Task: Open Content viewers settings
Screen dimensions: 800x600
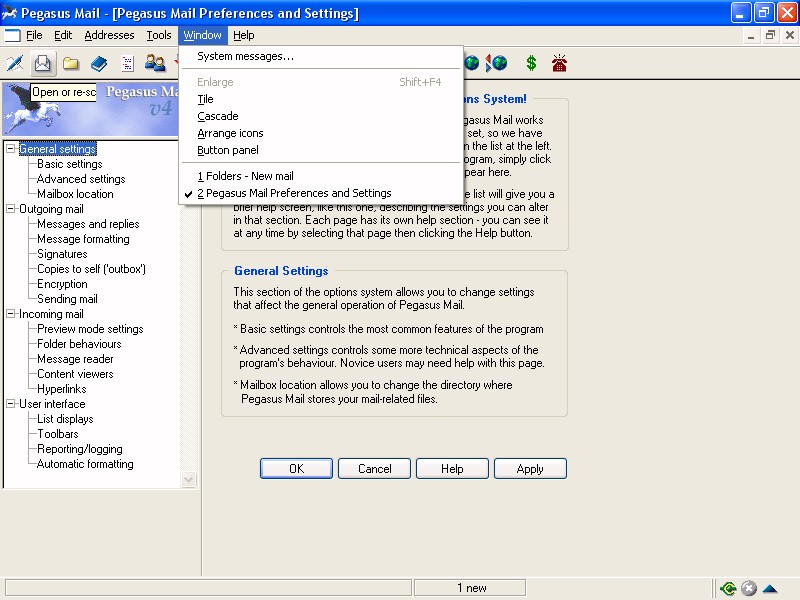Action: tap(76, 374)
